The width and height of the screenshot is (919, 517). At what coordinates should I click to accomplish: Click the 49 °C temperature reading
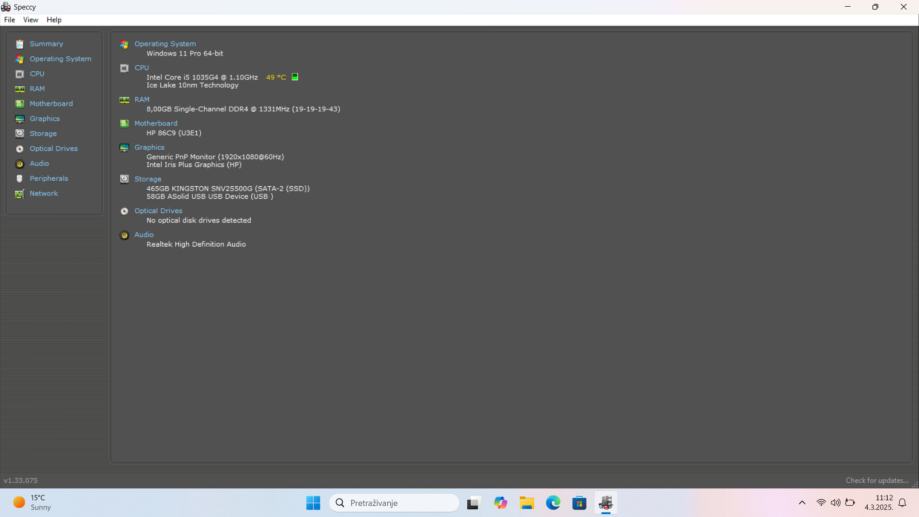click(276, 77)
